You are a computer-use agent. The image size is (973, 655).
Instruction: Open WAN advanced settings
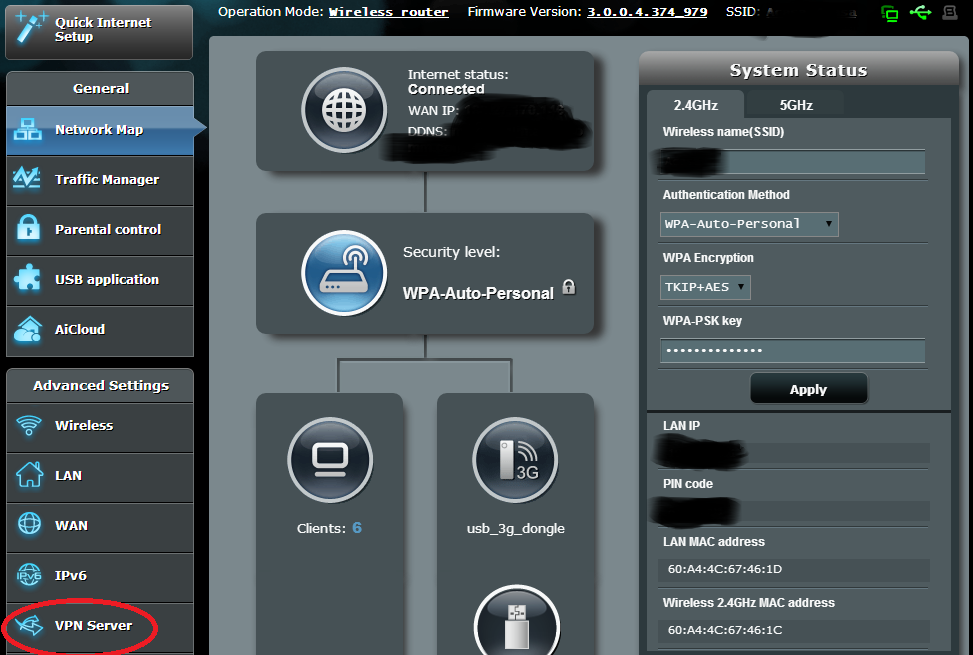tap(100, 526)
